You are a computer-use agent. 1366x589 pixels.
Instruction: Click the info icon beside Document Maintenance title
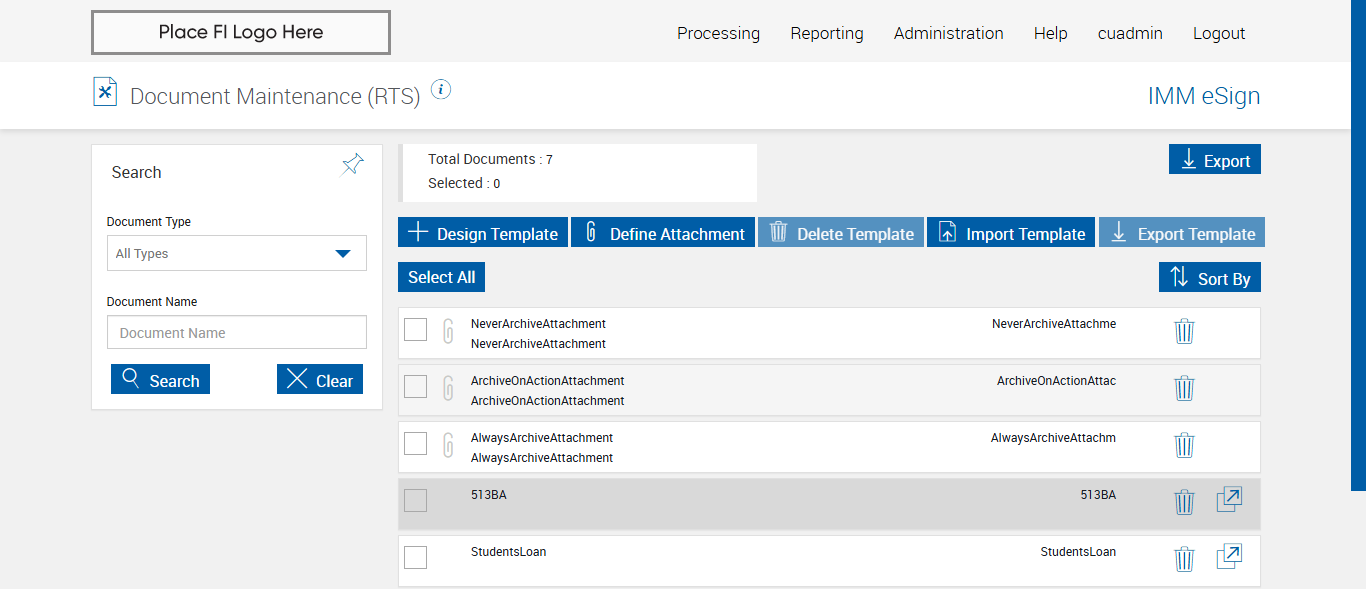click(x=441, y=89)
